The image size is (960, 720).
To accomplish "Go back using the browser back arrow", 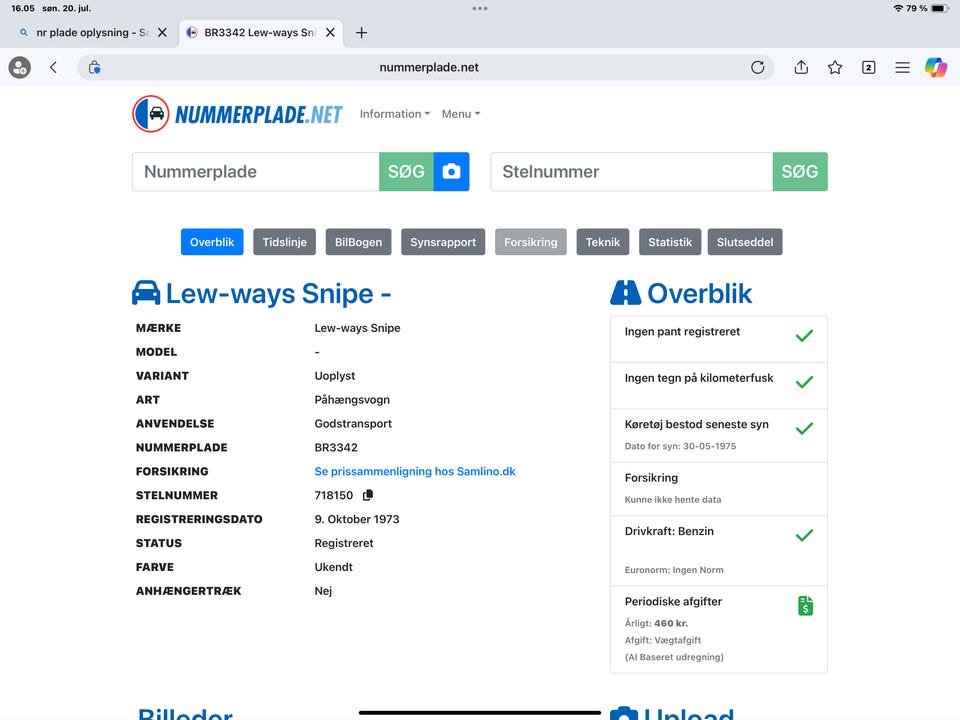I will [x=53, y=67].
